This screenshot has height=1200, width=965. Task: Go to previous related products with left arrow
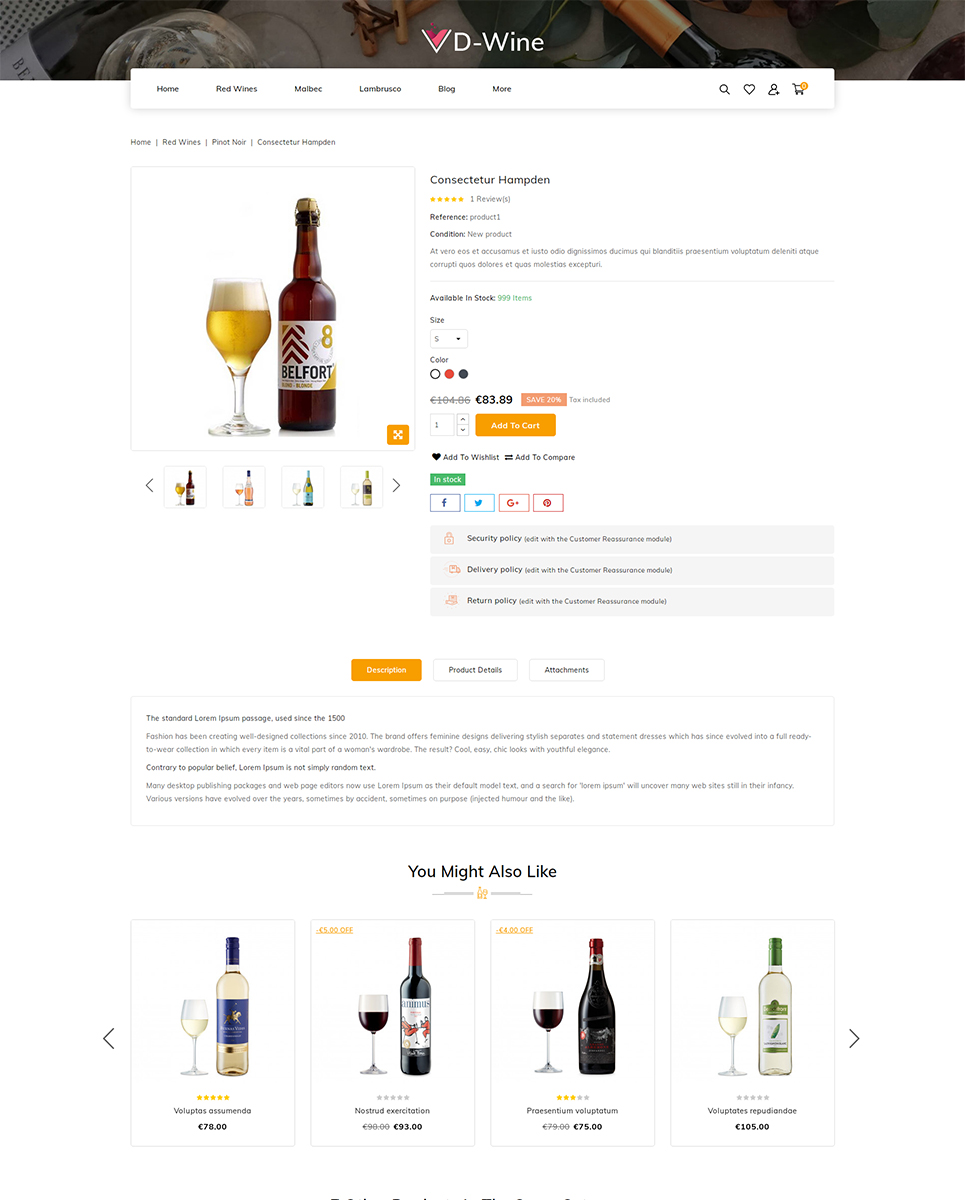[109, 1038]
